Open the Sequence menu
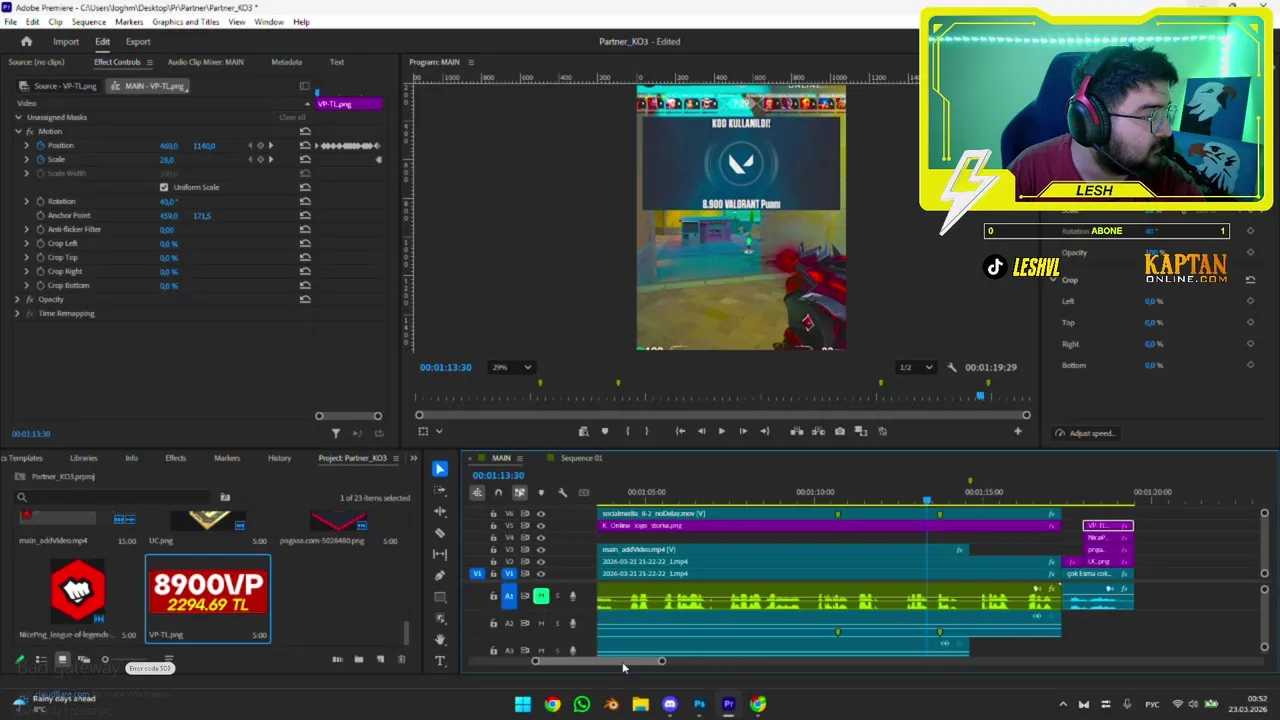The height and width of the screenshot is (720, 1280). coord(89,22)
